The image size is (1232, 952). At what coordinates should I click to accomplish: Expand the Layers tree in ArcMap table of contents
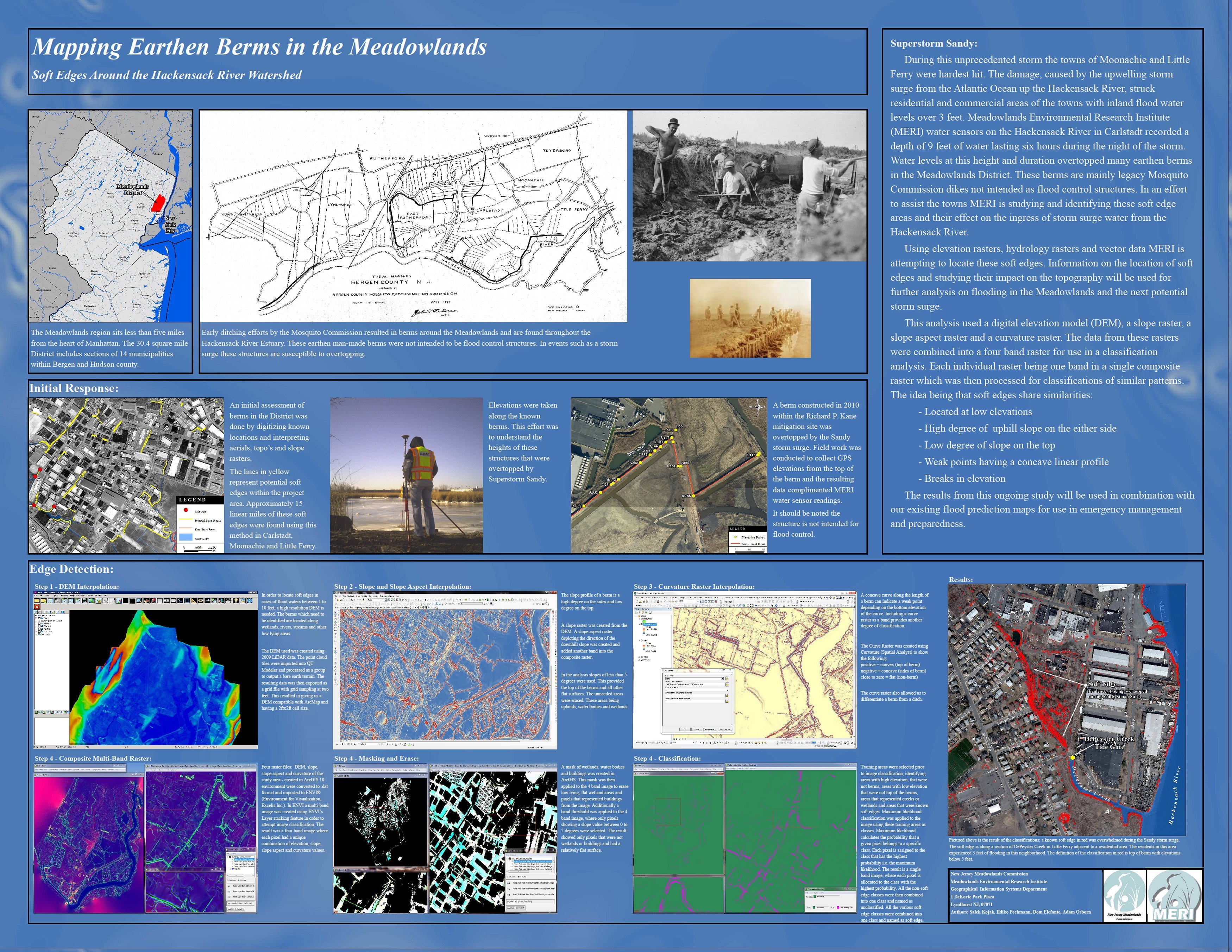pos(636,617)
